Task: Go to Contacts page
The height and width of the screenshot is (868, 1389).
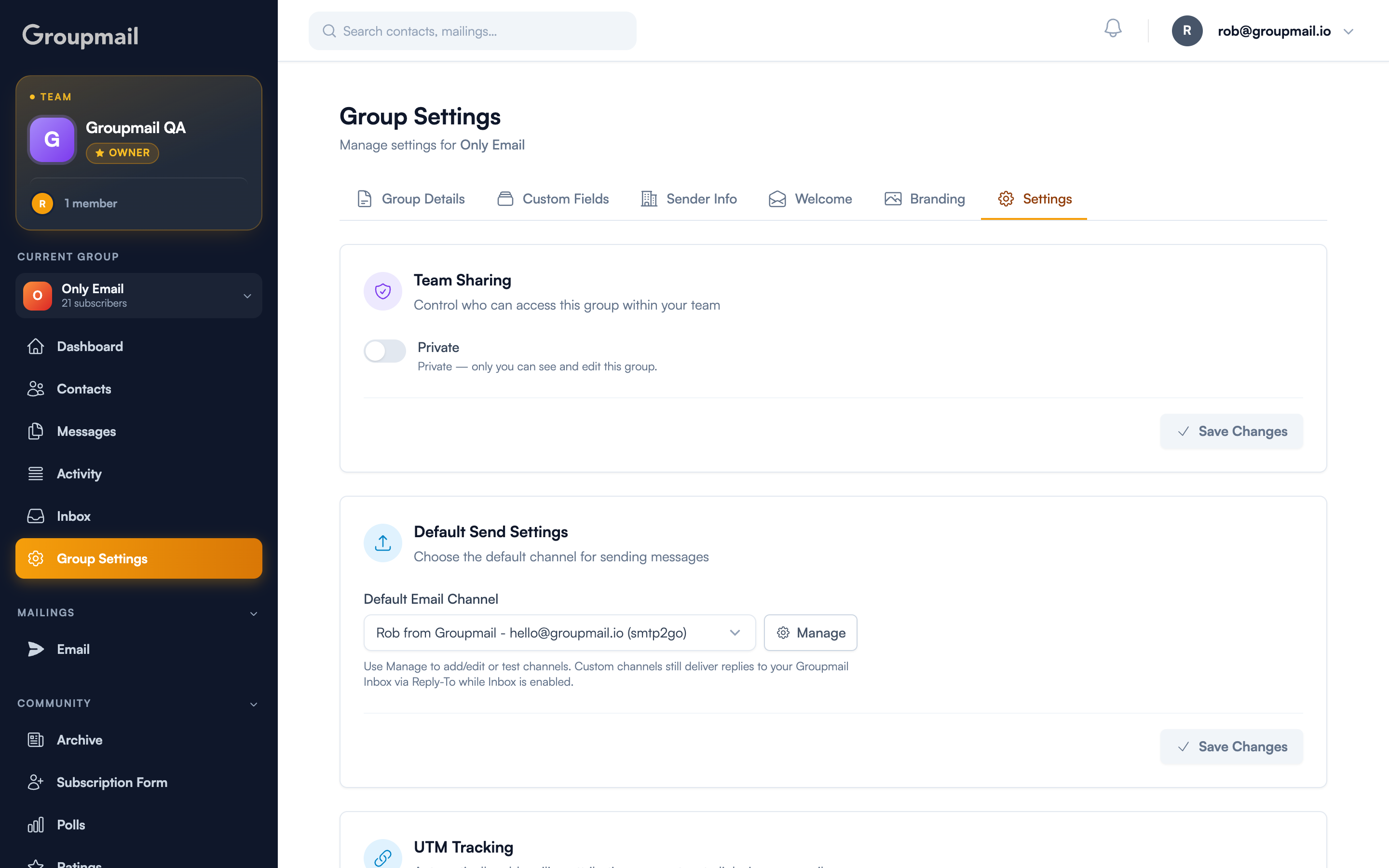Action: (x=139, y=389)
